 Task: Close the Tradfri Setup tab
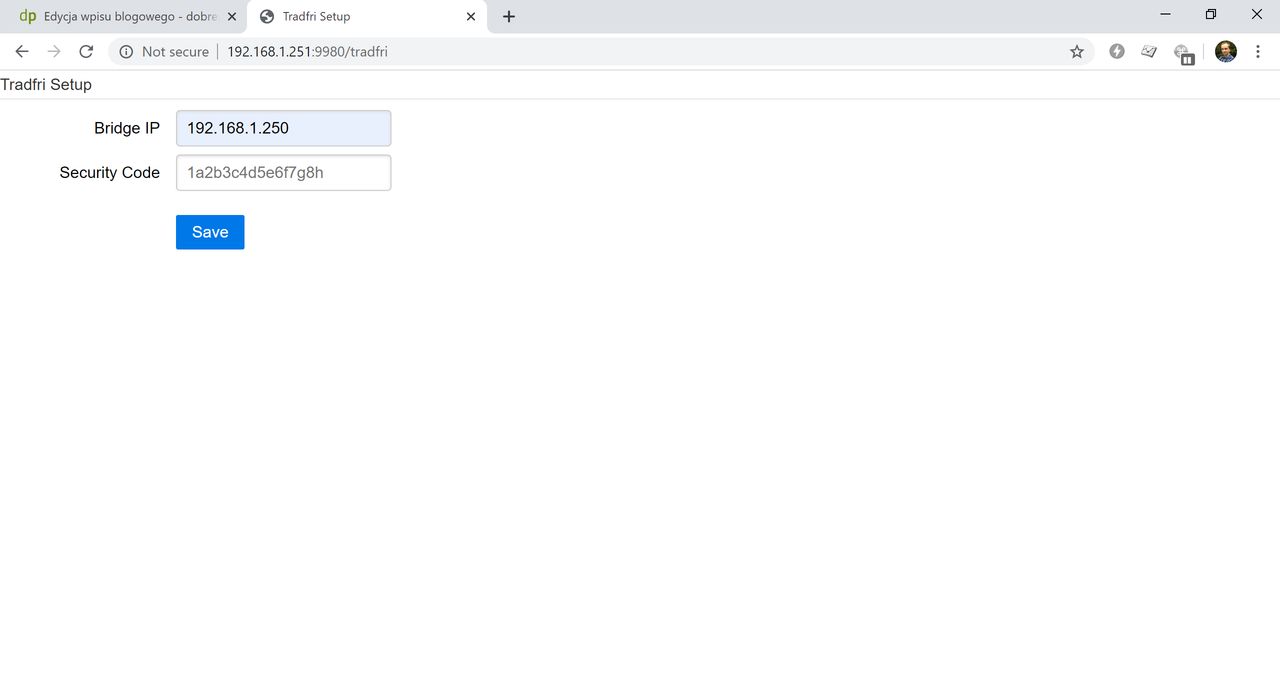pyautogui.click(x=471, y=16)
